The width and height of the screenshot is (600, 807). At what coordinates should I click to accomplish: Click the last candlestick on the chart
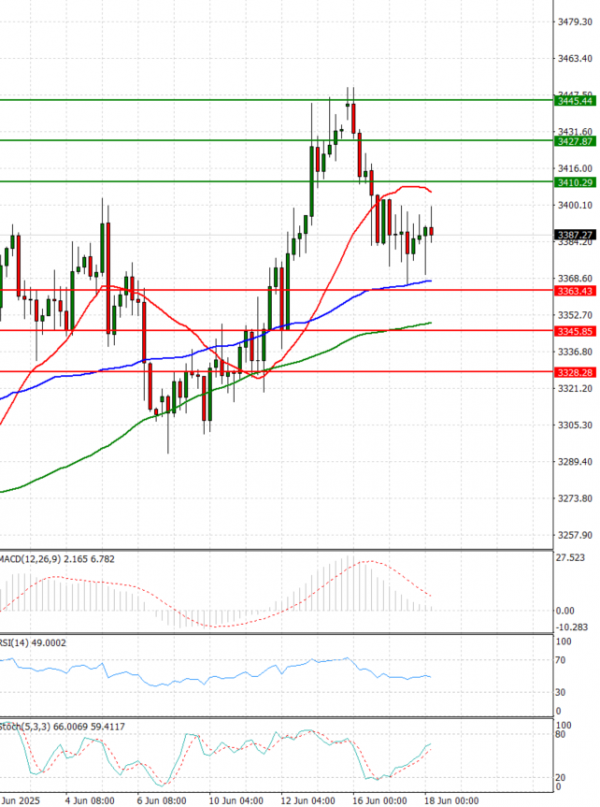[x=432, y=232]
